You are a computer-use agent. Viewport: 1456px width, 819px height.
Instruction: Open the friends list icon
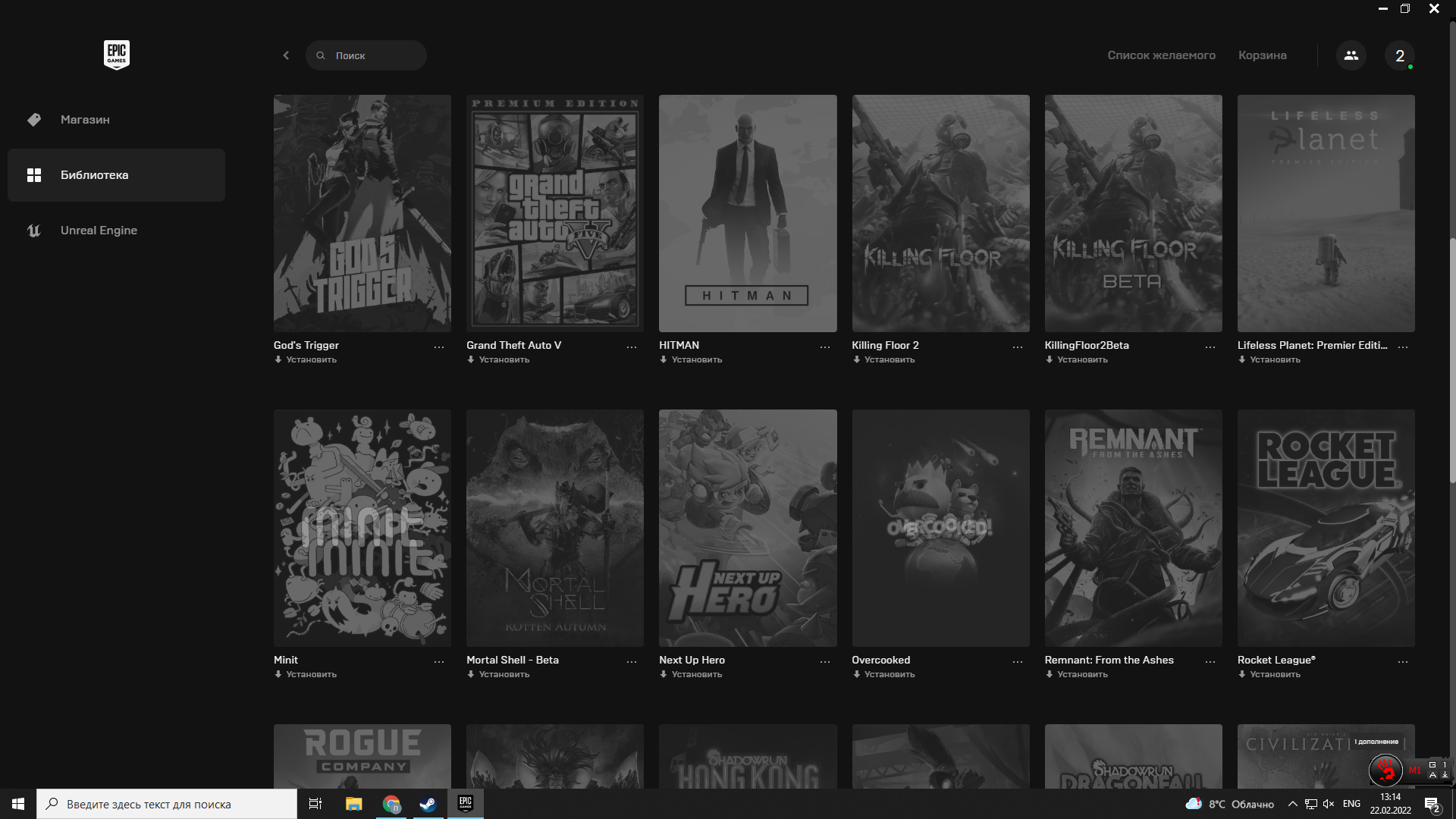pos(1351,55)
